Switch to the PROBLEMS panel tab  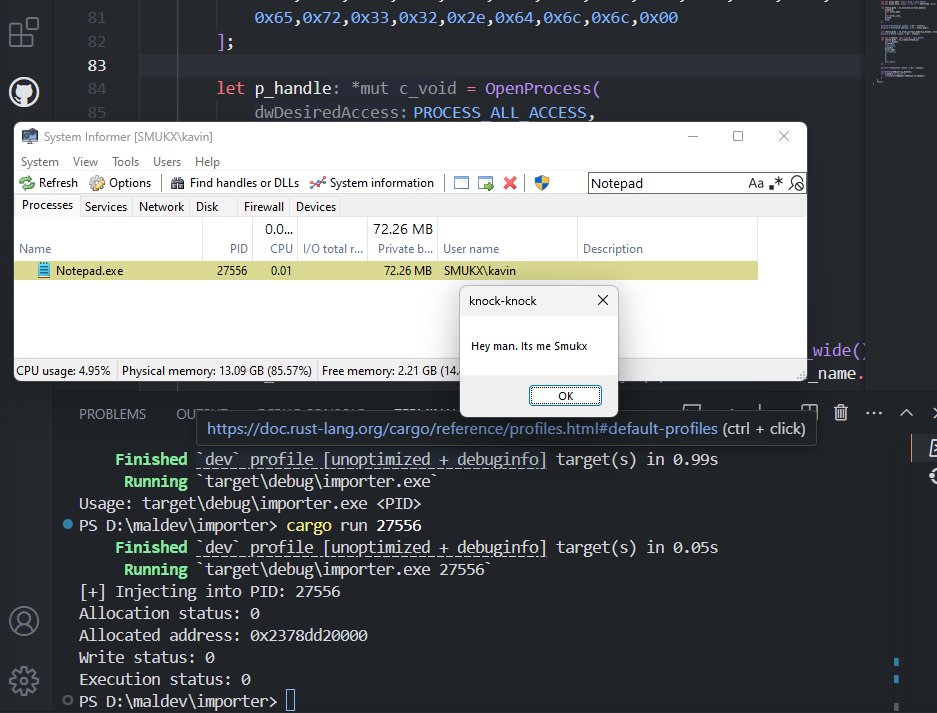coord(112,414)
